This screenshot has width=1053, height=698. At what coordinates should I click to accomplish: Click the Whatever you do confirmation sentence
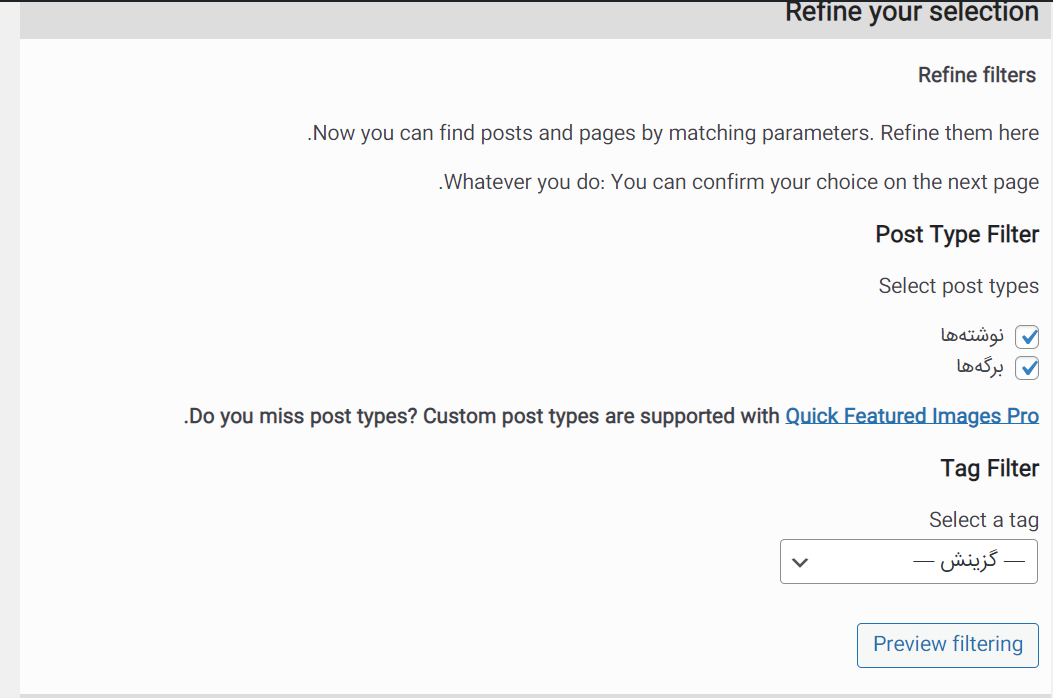(x=739, y=182)
